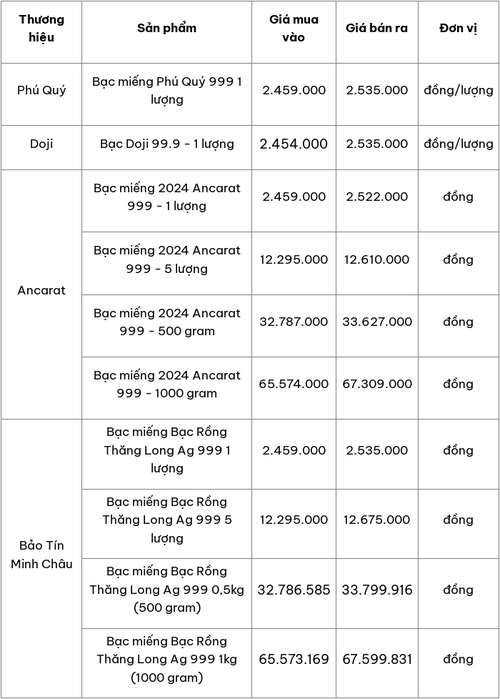This screenshot has height=699, width=500.
Task: Select the Sản phẩm column header
Action: [x=167, y=28]
